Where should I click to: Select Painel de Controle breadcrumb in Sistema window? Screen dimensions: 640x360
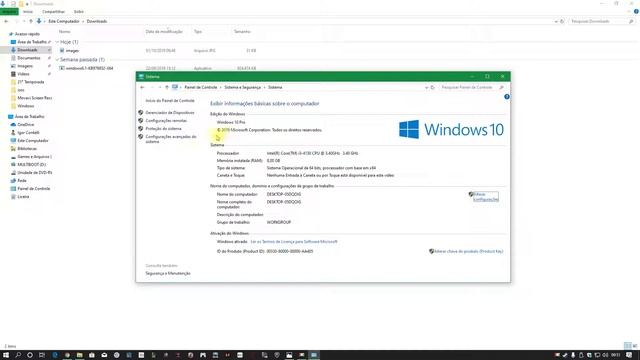coord(200,87)
